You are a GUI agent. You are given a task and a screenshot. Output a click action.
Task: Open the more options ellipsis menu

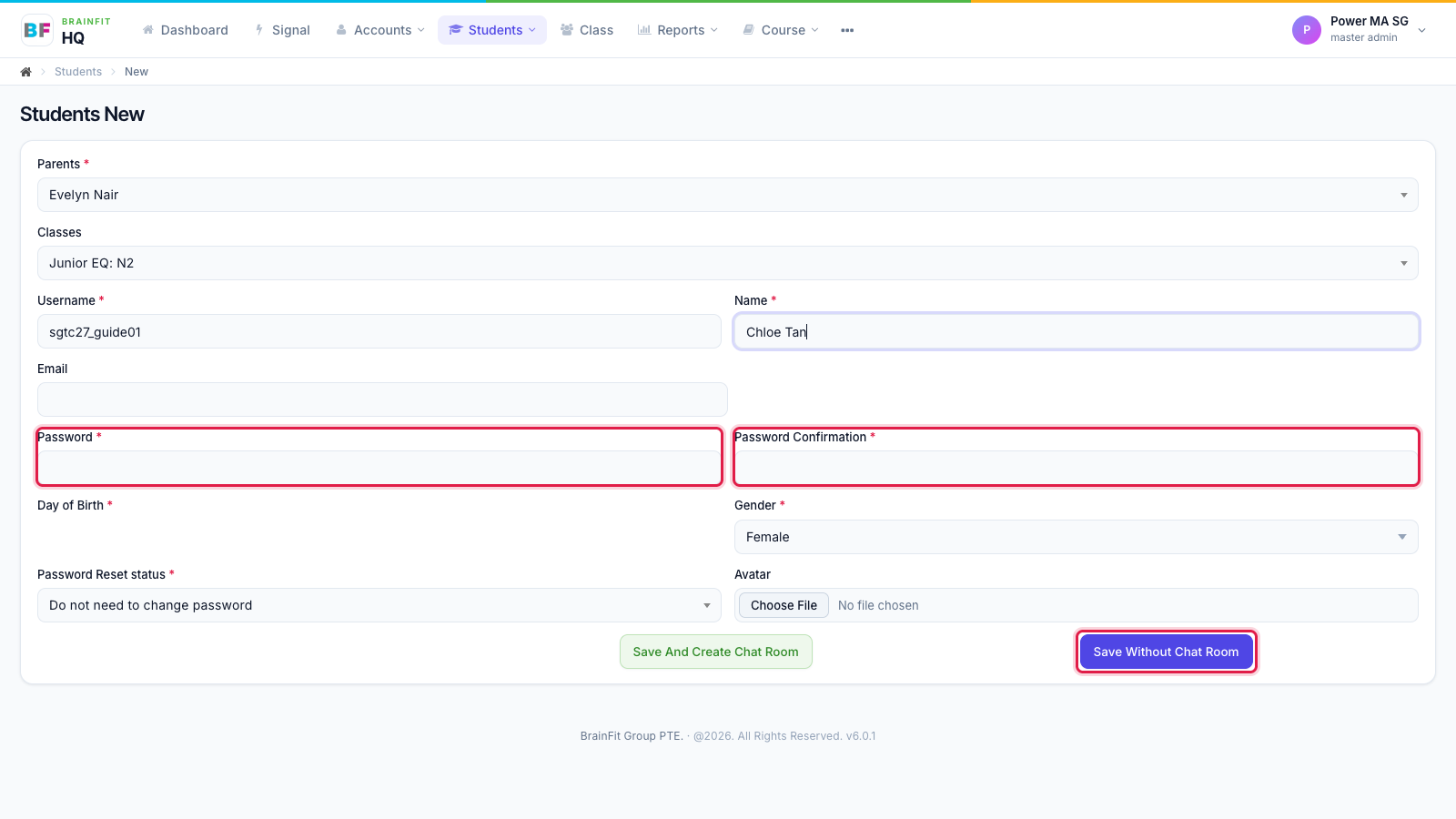pos(847,30)
